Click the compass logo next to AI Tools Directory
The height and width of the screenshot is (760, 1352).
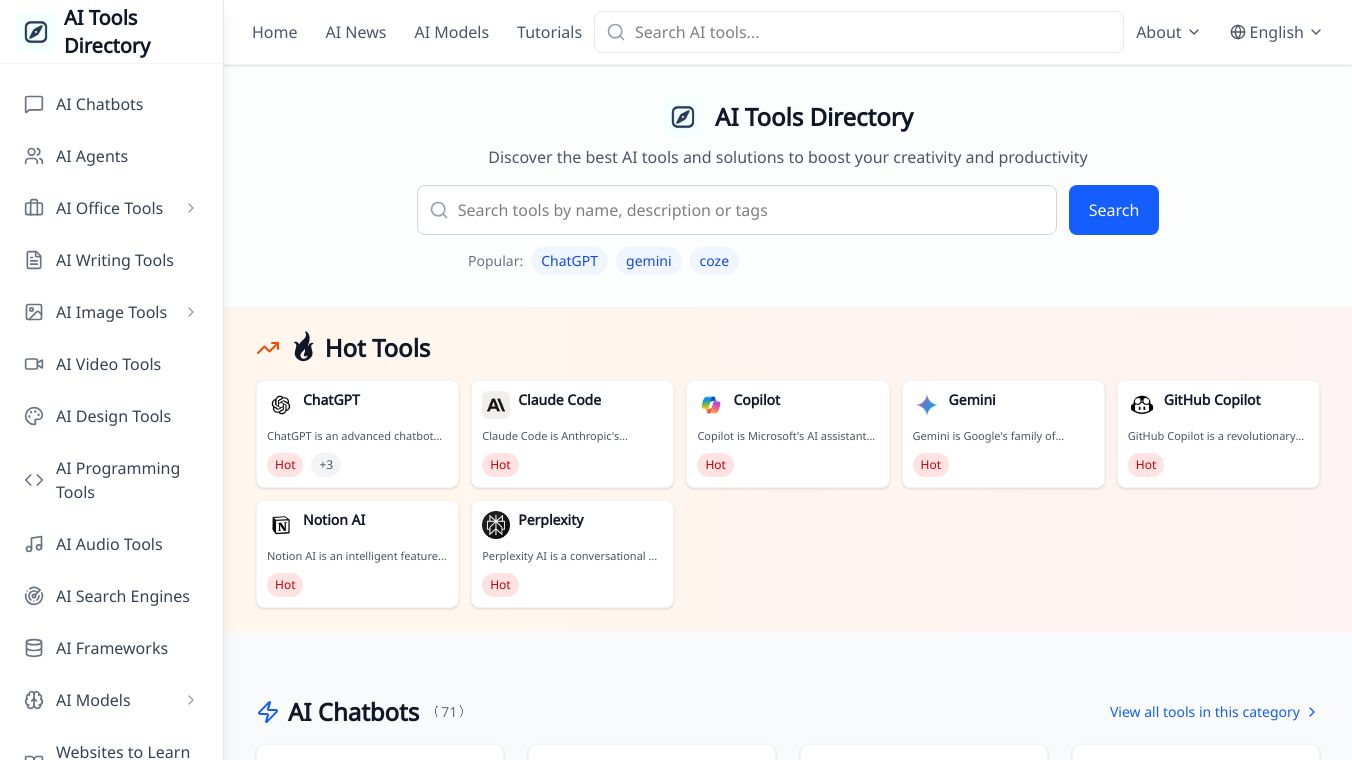click(36, 31)
